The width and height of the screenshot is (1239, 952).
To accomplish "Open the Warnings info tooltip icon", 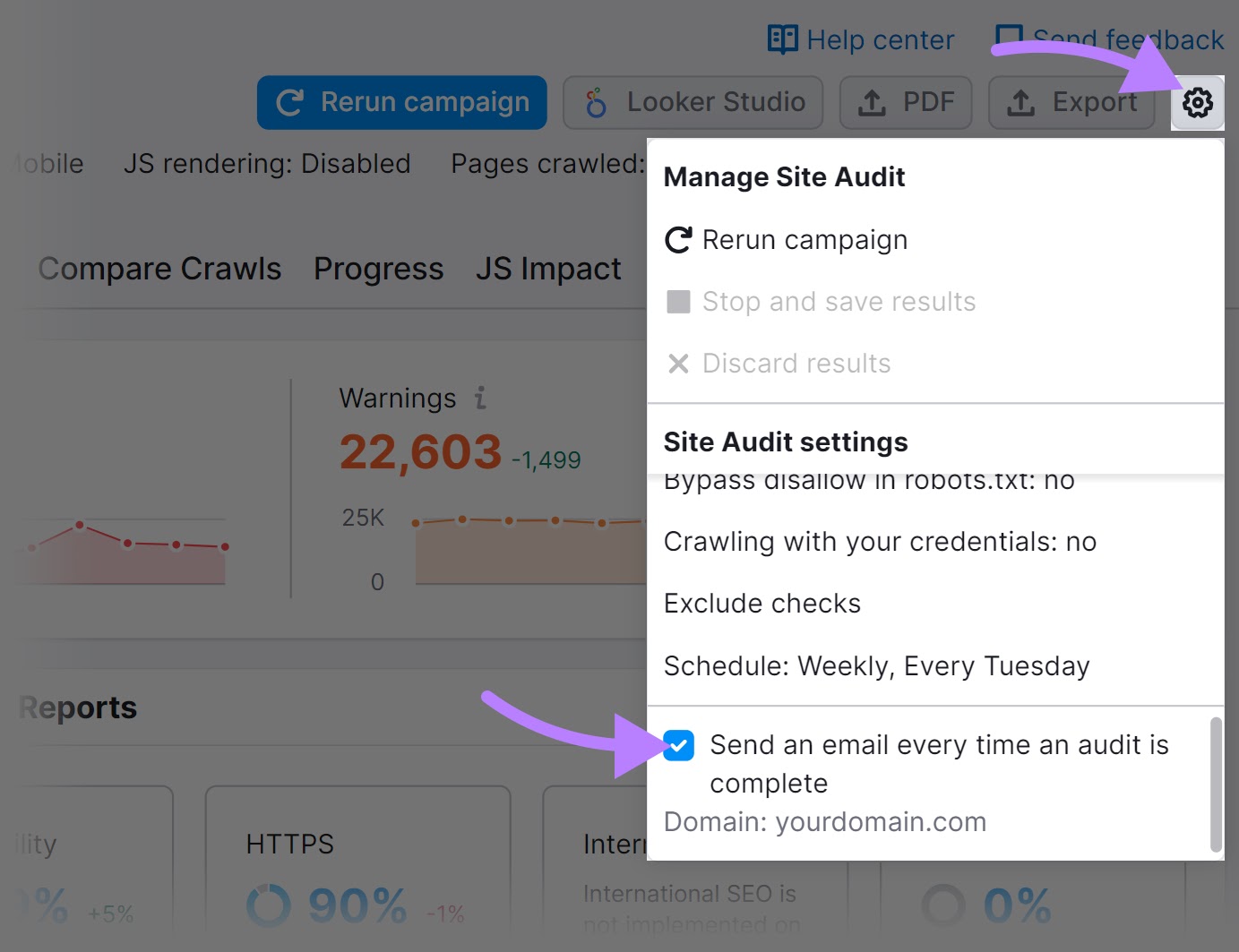I will [x=480, y=398].
